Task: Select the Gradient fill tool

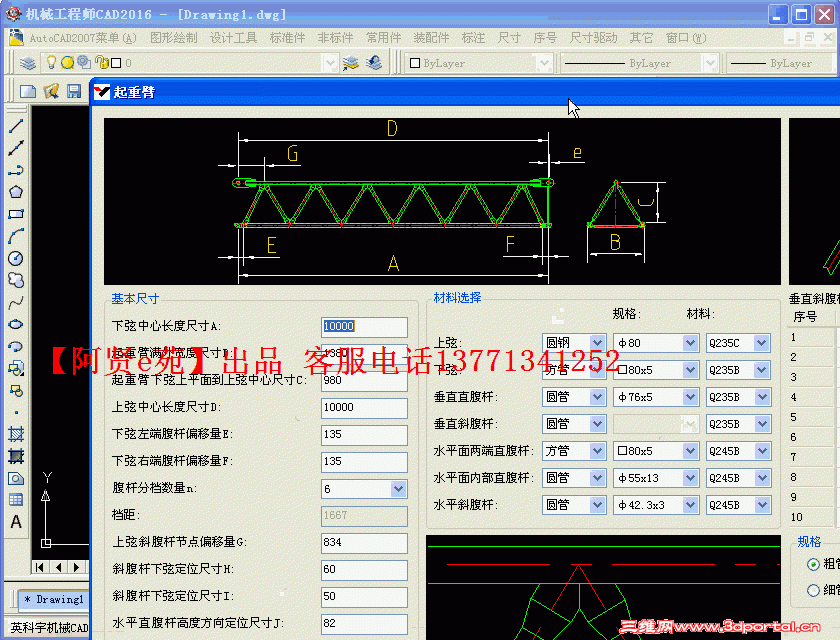Action: [16, 456]
